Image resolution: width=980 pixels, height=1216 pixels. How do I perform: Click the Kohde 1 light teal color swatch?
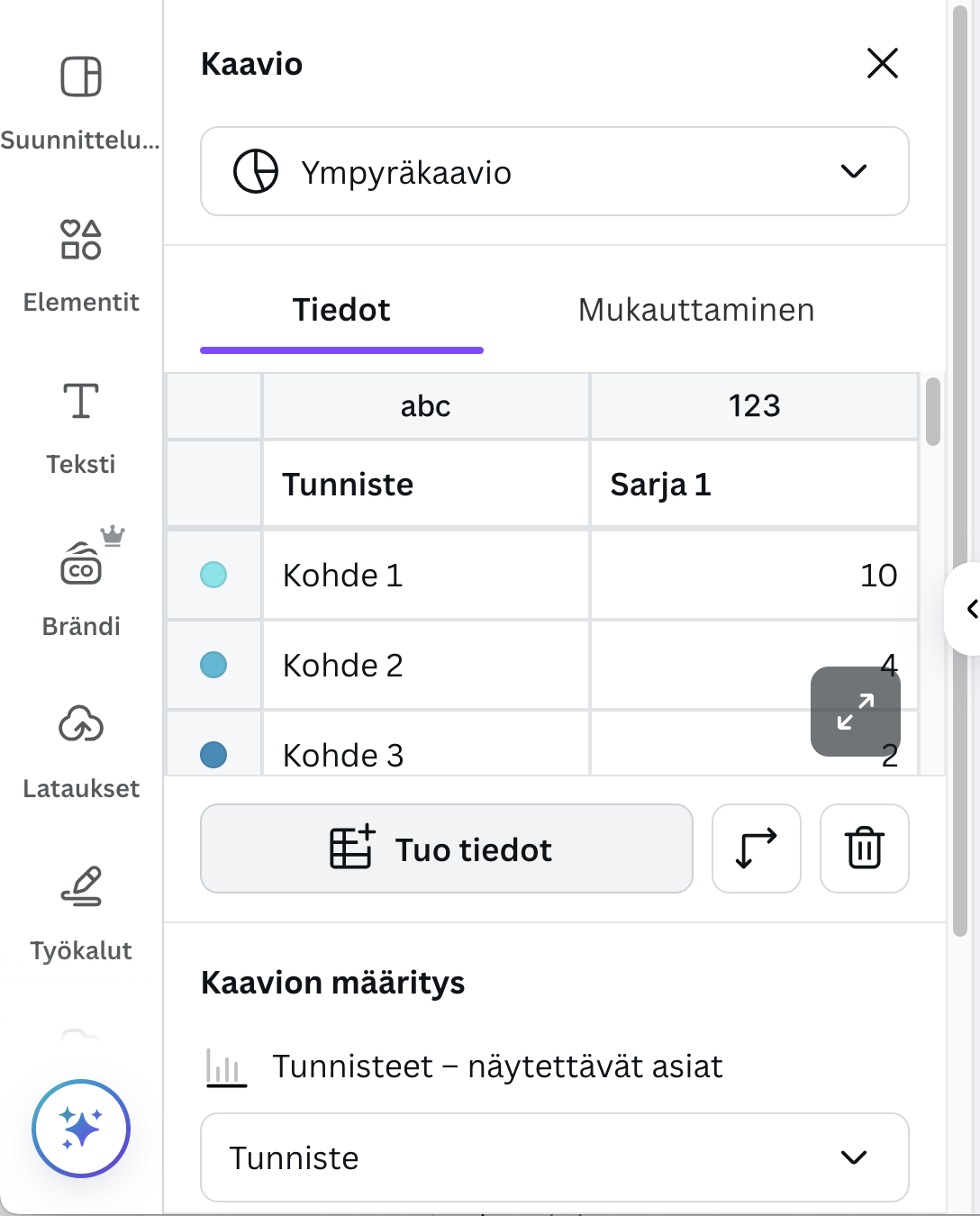(x=213, y=575)
